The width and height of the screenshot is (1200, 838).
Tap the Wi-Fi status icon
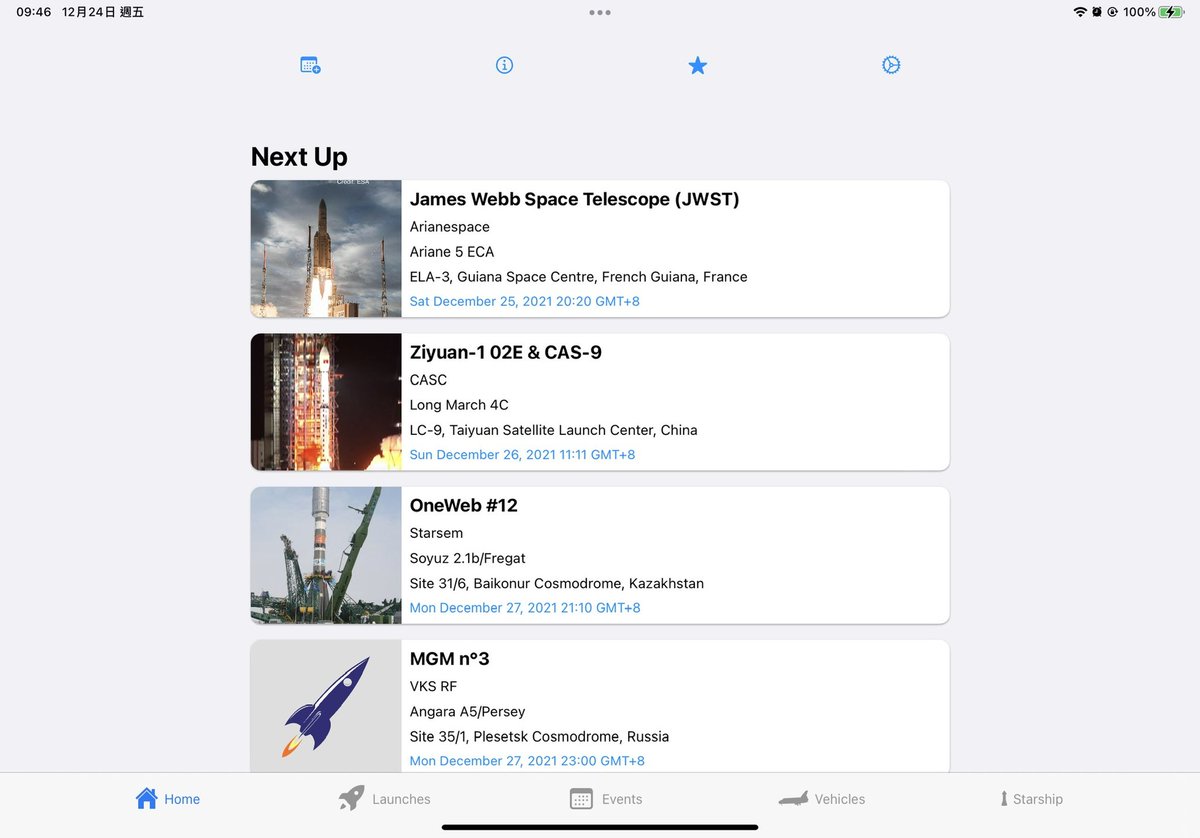click(x=1080, y=12)
